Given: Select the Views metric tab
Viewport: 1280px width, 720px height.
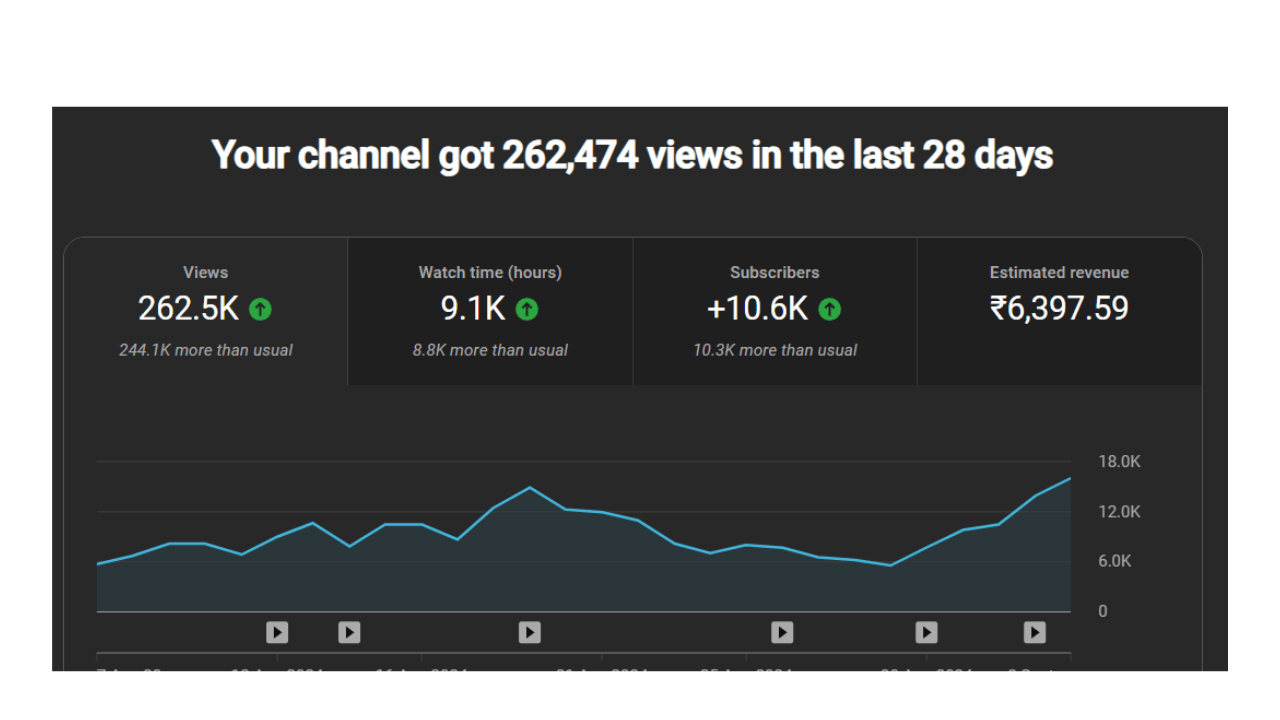Looking at the screenshot, I should coord(206,311).
